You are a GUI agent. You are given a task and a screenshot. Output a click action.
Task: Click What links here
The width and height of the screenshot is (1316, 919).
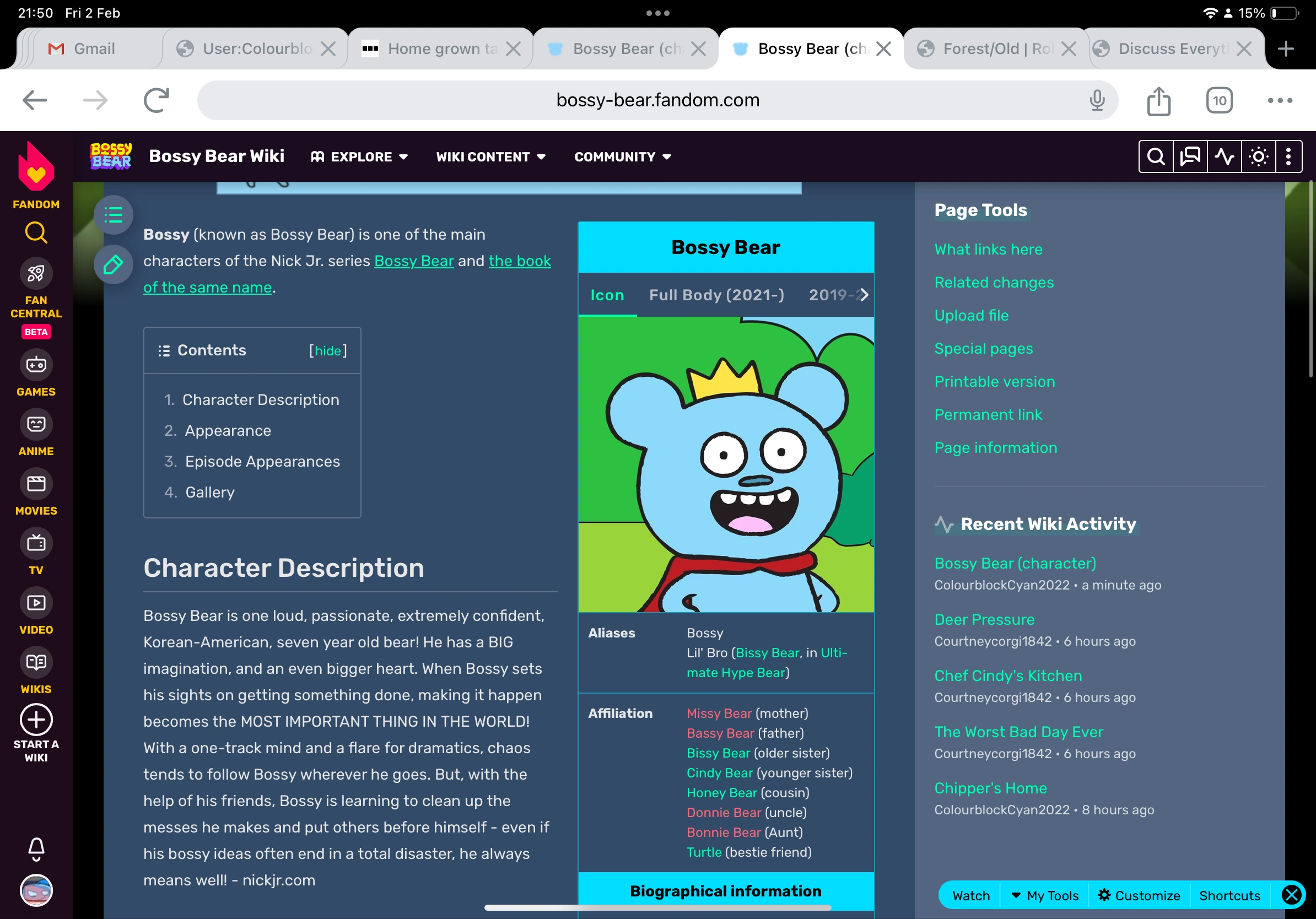[x=988, y=249]
